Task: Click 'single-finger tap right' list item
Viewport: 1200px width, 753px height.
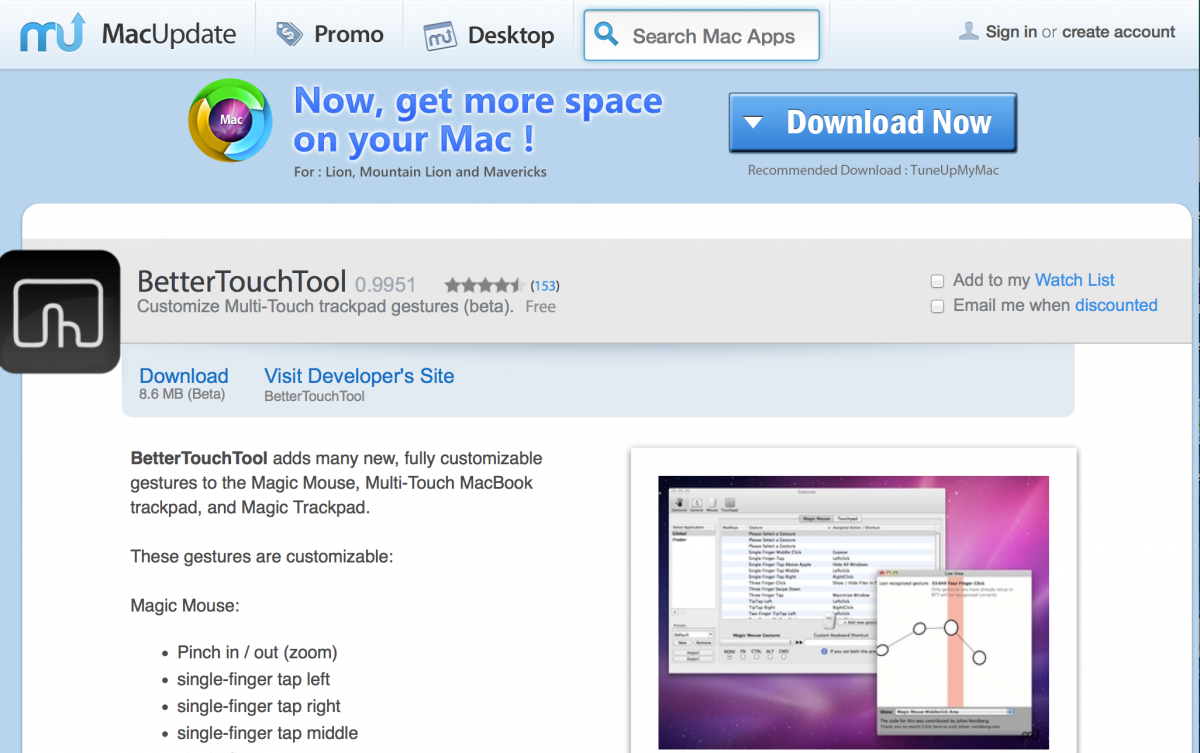Action: (259, 706)
